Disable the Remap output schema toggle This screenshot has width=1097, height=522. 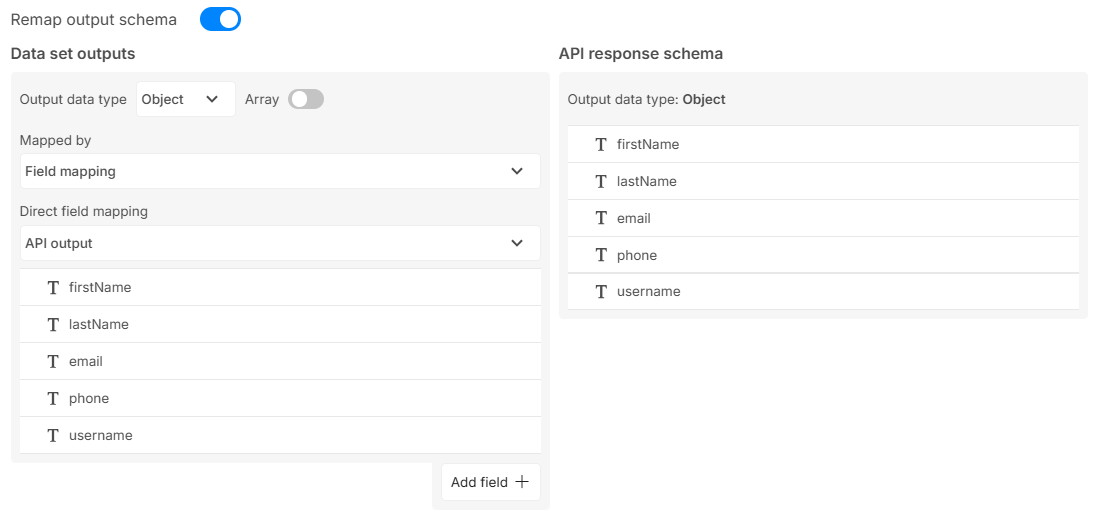coord(220,19)
